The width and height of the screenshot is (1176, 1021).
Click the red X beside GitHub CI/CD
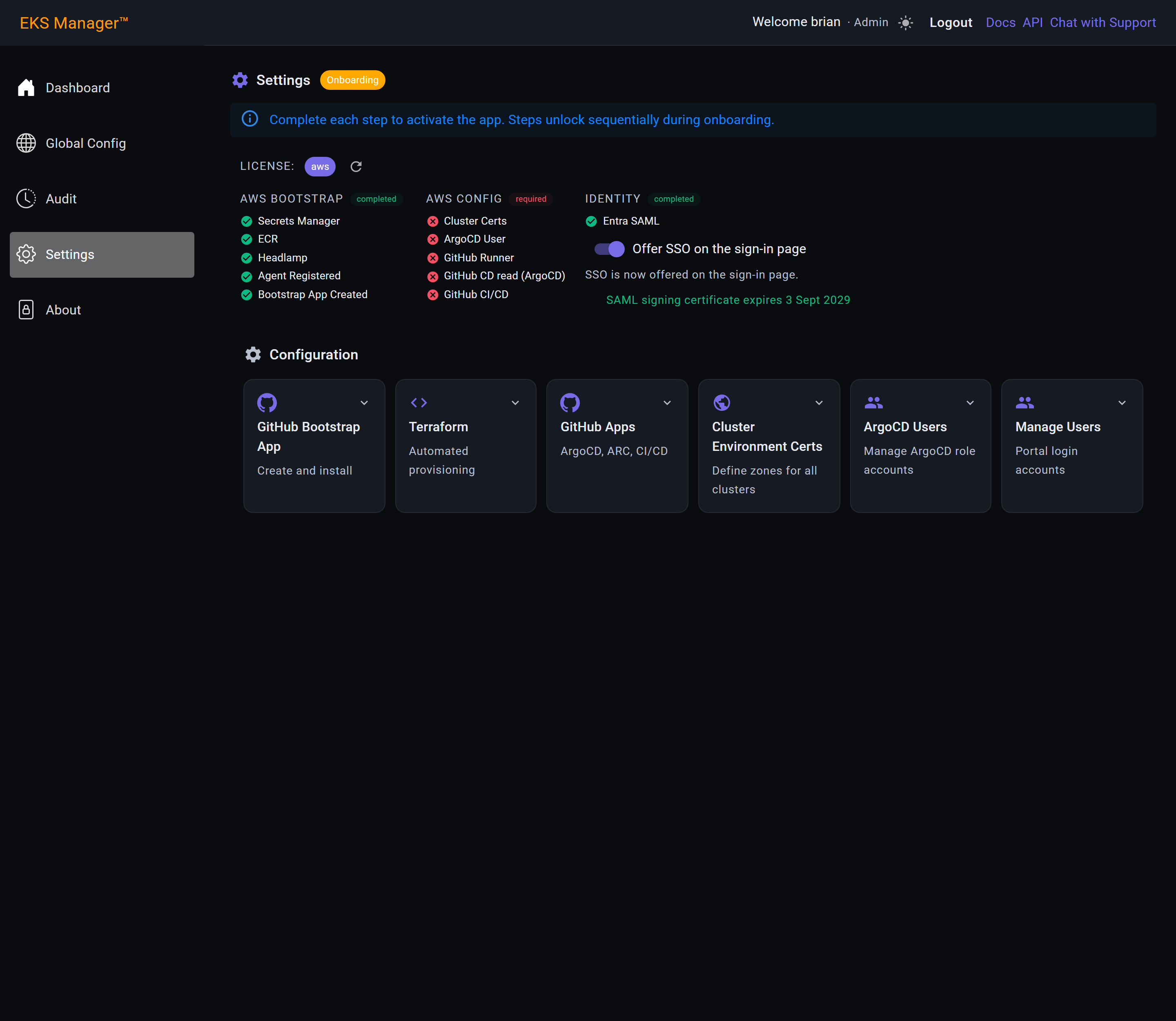pos(433,294)
